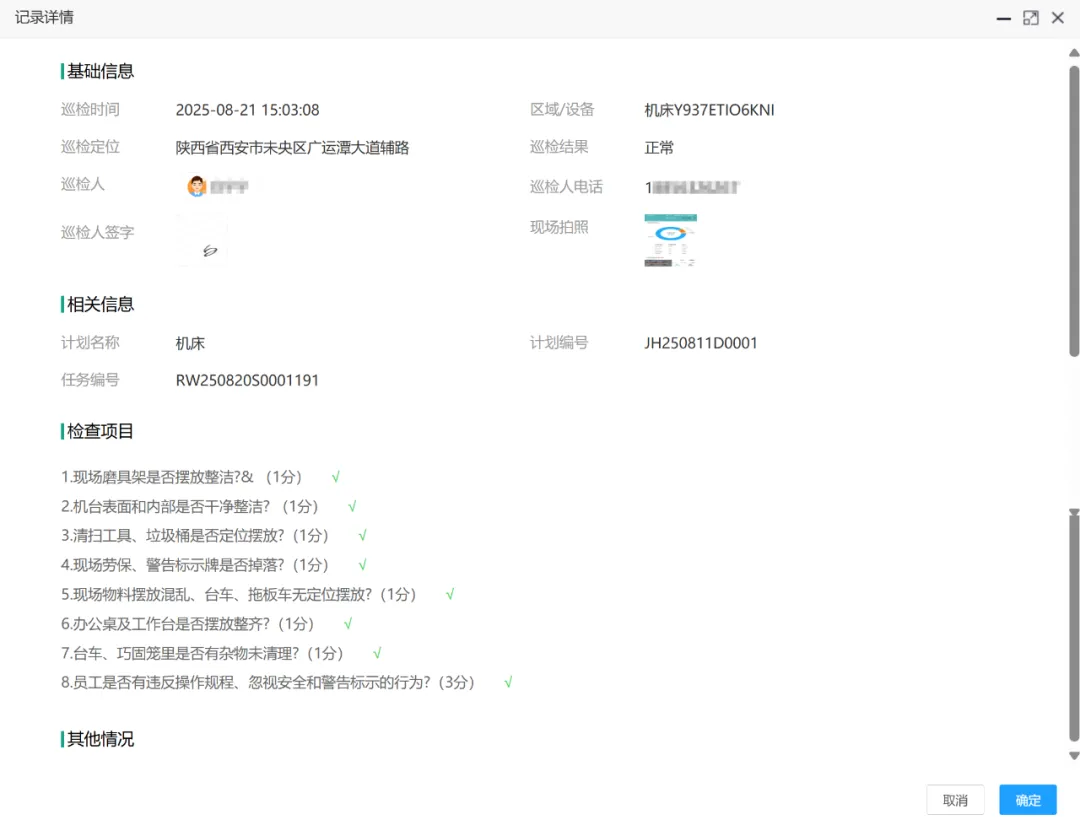Click the 基础信息 section heading
The image size is (1080, 820).
tap(100, 71)
